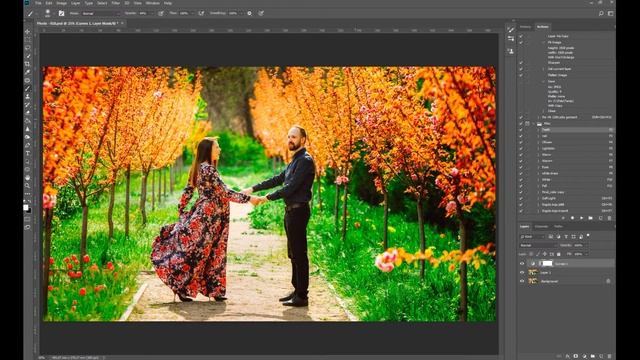Toggle visibility of the Curves adjustment layer
Image resolution: width=640 pixels, height=360 pixels.
pos(522,264)
